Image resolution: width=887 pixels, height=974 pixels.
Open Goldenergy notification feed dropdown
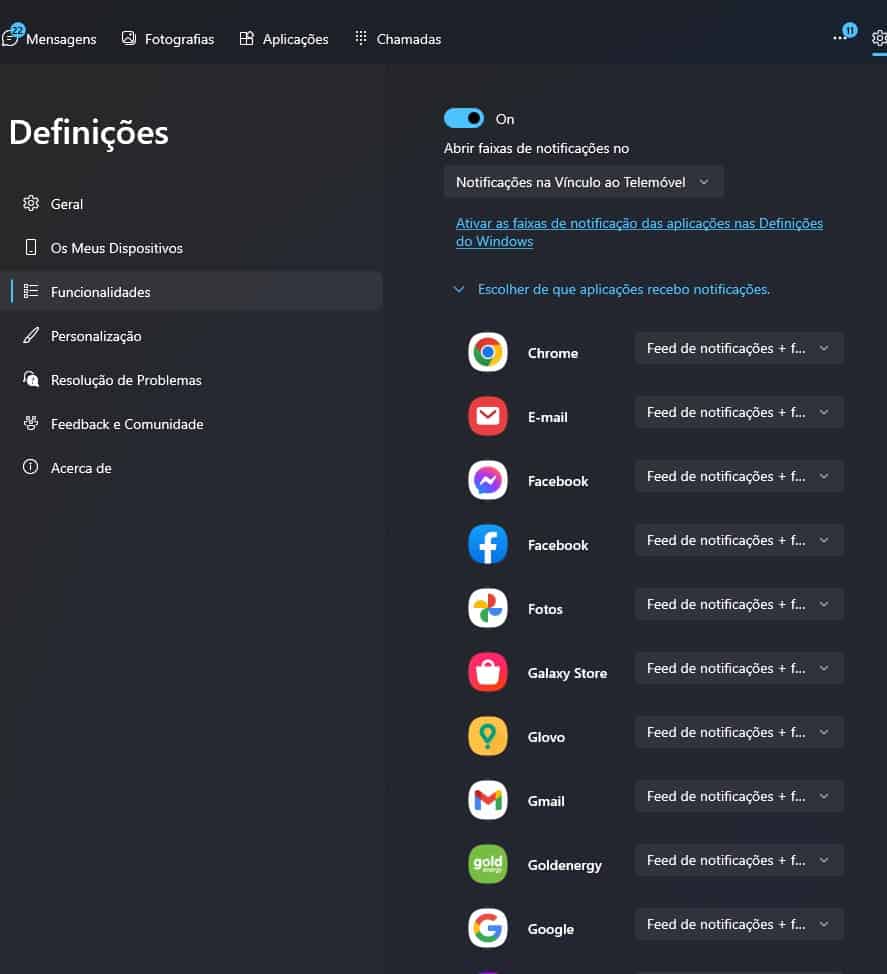coord(739,860)
